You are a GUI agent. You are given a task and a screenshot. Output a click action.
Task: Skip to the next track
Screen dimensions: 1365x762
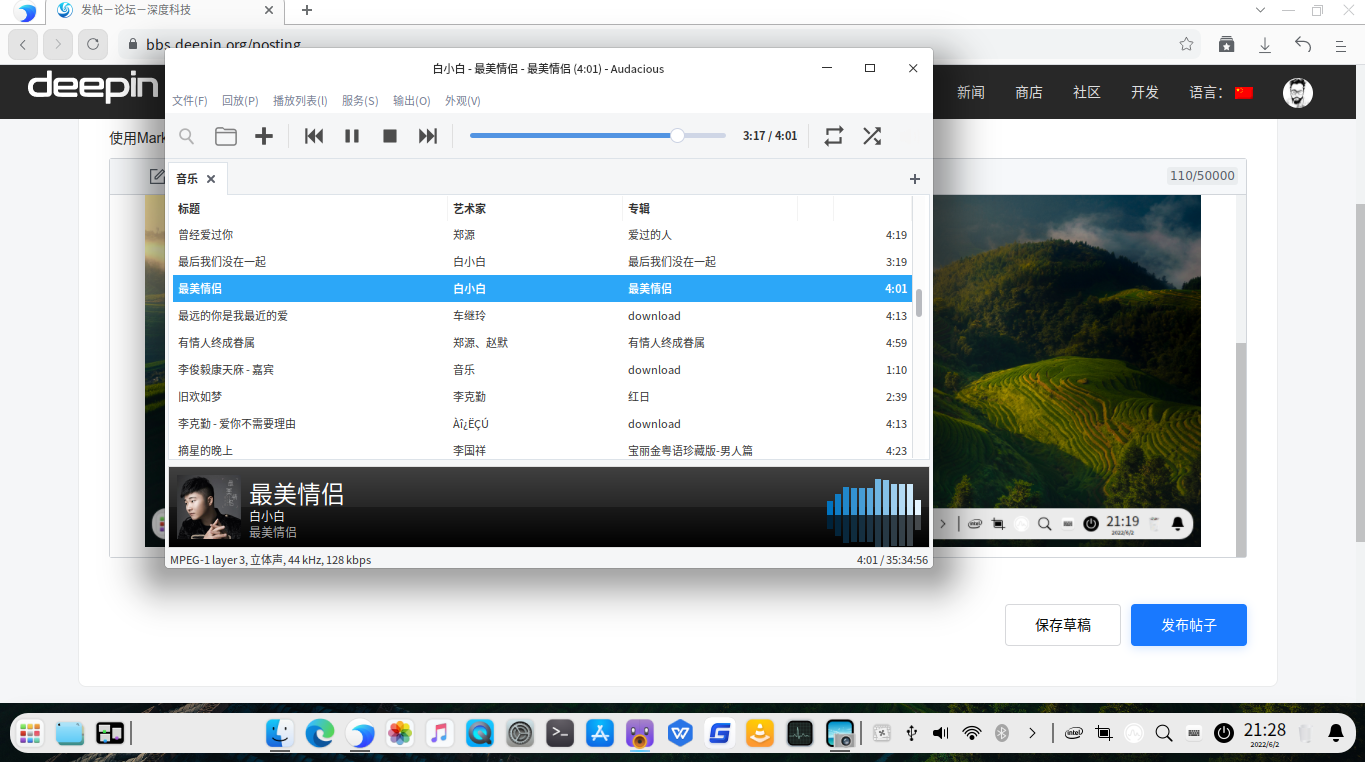click(x=427, y=136)
